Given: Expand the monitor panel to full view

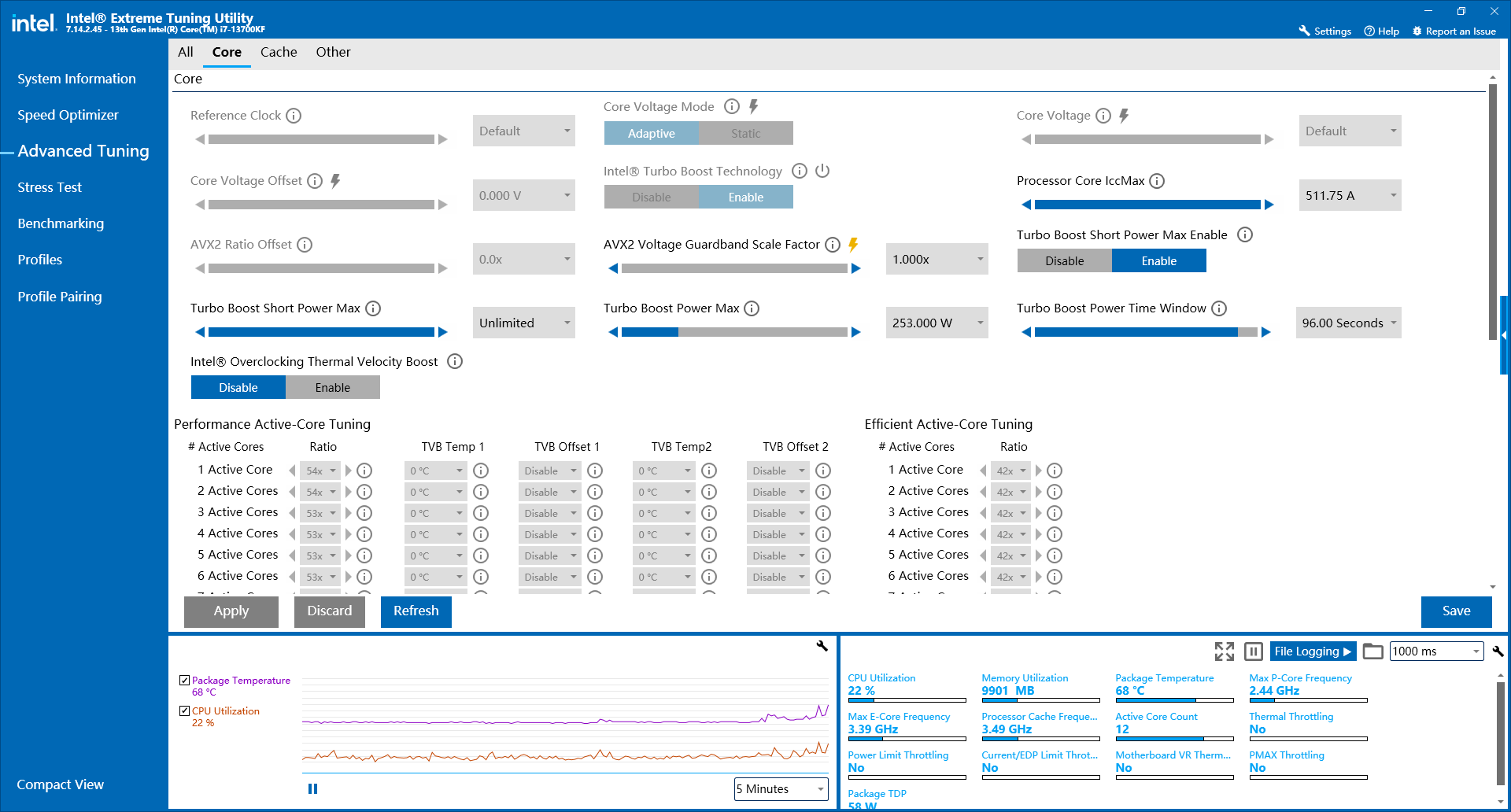Looking at the screenshot, I should 1224,651.
